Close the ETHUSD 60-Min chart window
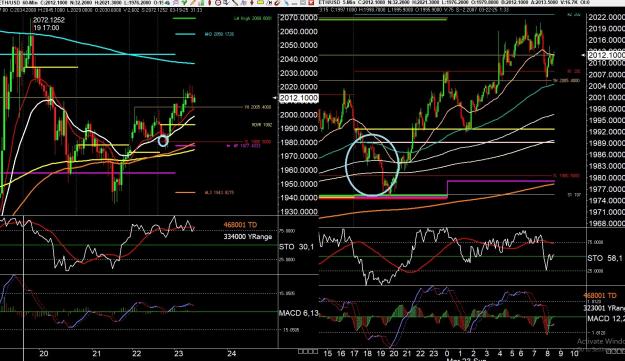Viewport: 625px width, 361px height. (311, 2)
